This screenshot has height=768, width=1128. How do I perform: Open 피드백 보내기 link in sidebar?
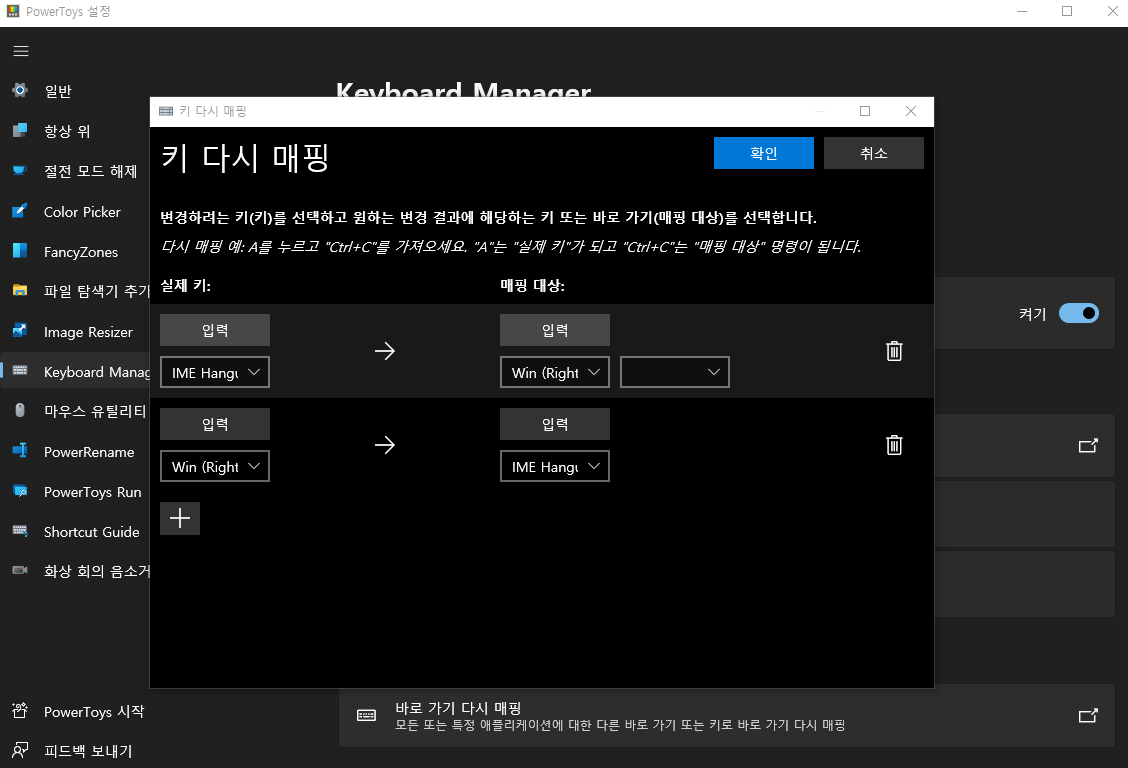[88, 751]
